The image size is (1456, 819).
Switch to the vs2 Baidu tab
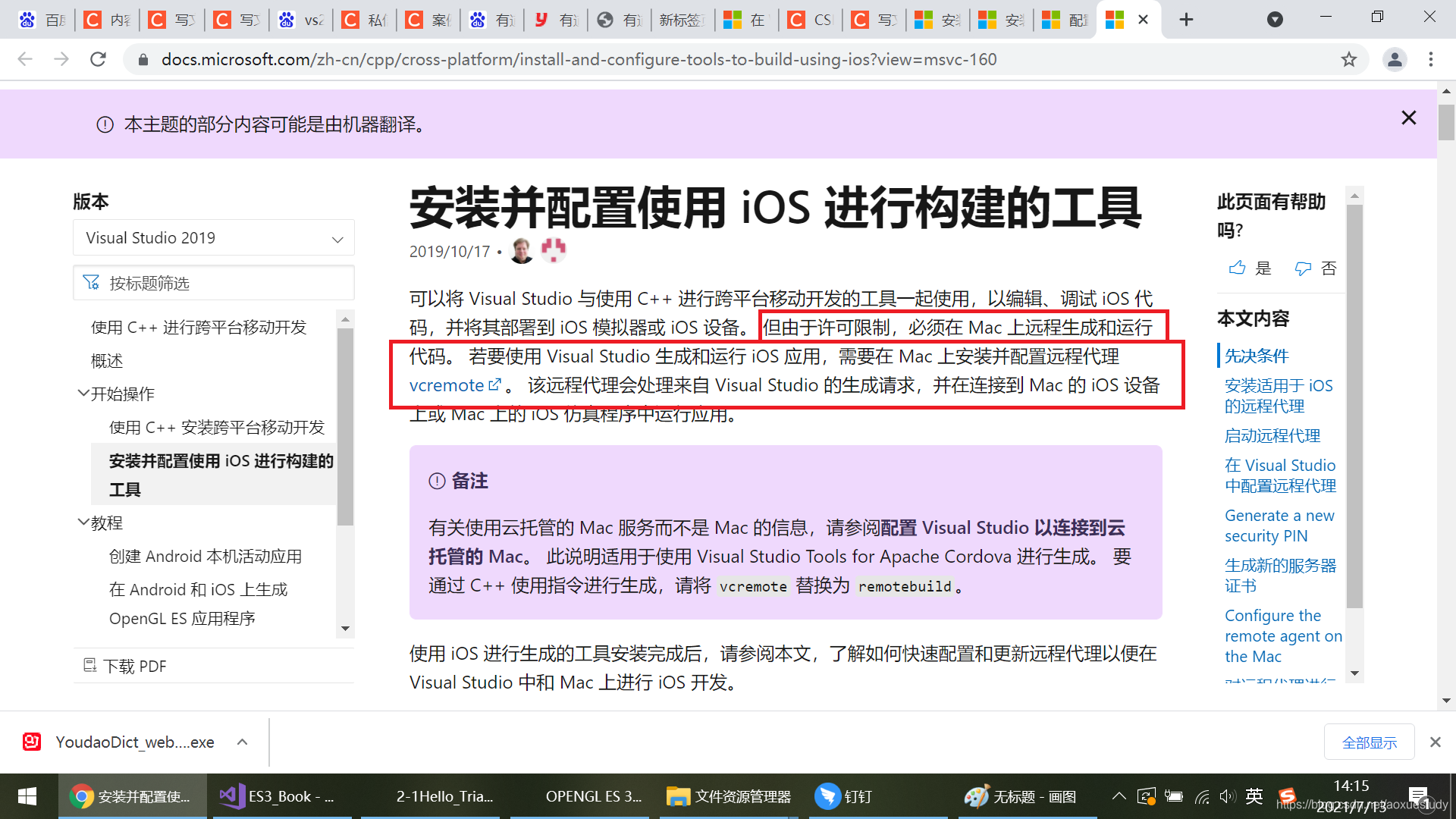[302, 20]
